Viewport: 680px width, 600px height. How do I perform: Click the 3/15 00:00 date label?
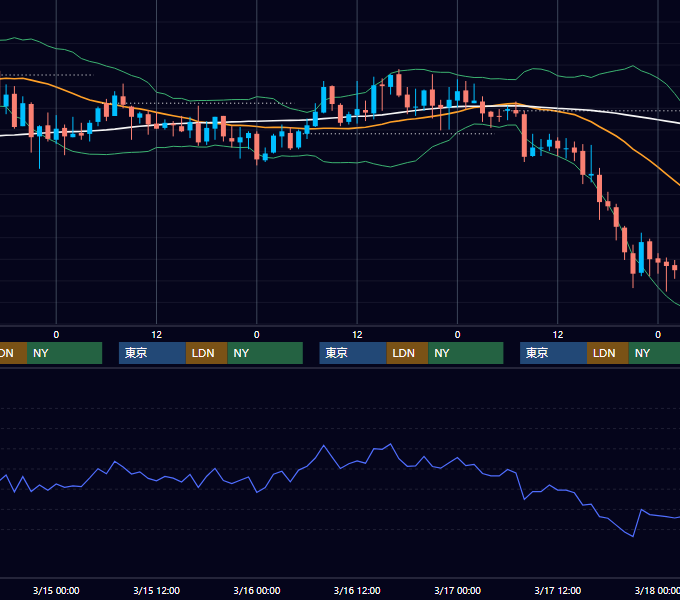point(56,590)
